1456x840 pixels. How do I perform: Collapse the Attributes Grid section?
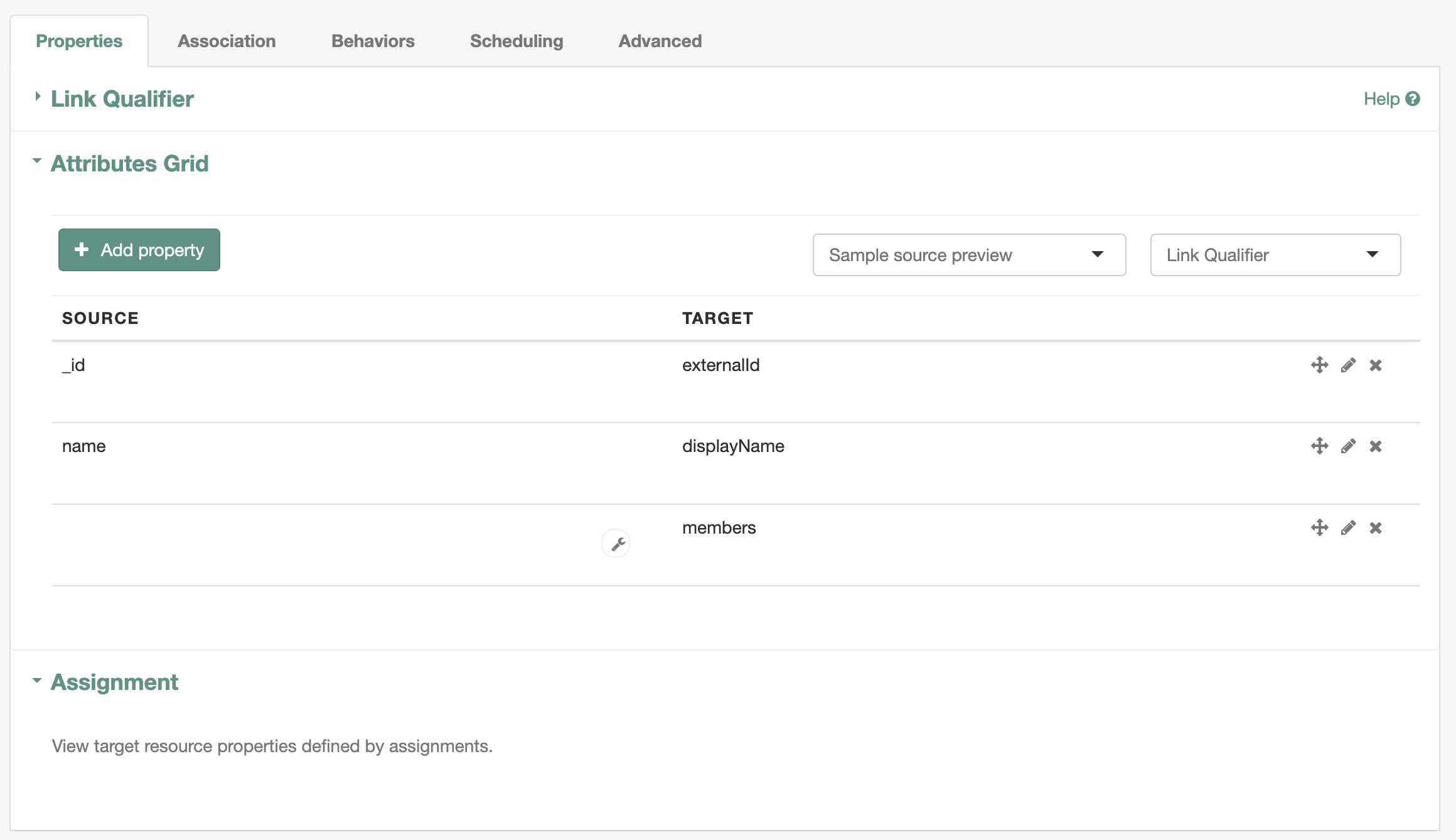pos(129,163)
